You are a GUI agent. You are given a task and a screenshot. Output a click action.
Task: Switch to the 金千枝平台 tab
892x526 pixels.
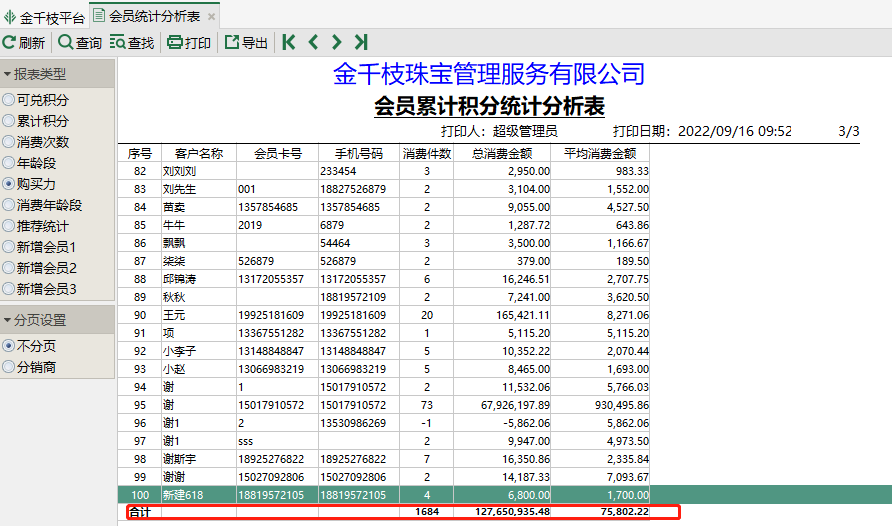(44, 18)
